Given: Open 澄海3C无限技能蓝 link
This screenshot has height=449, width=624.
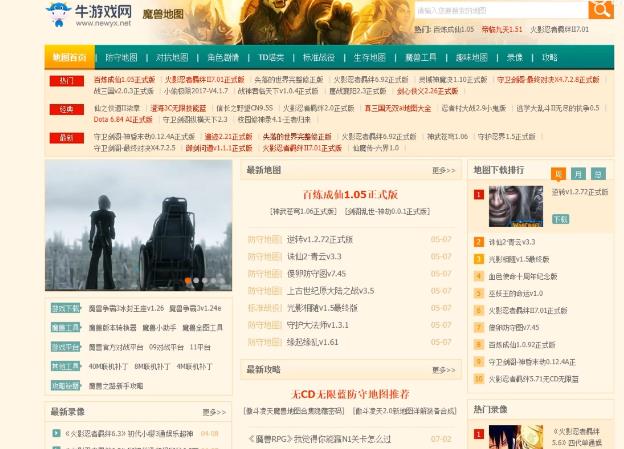Looking at the screenshot, I should click(178, 108).
